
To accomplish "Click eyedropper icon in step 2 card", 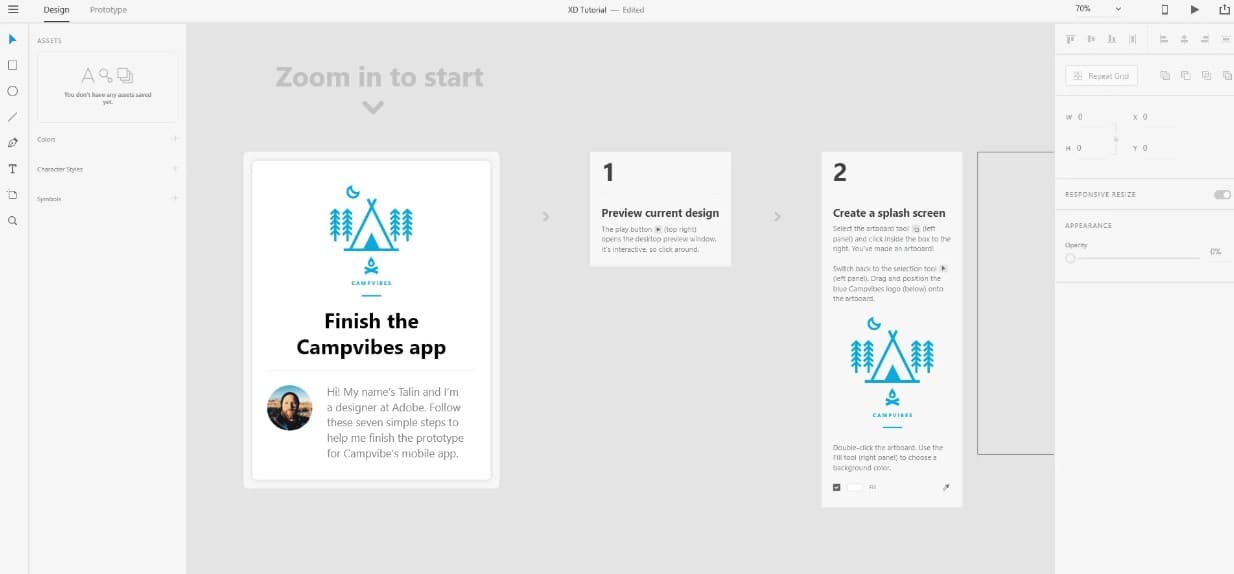I will [946, 487].
